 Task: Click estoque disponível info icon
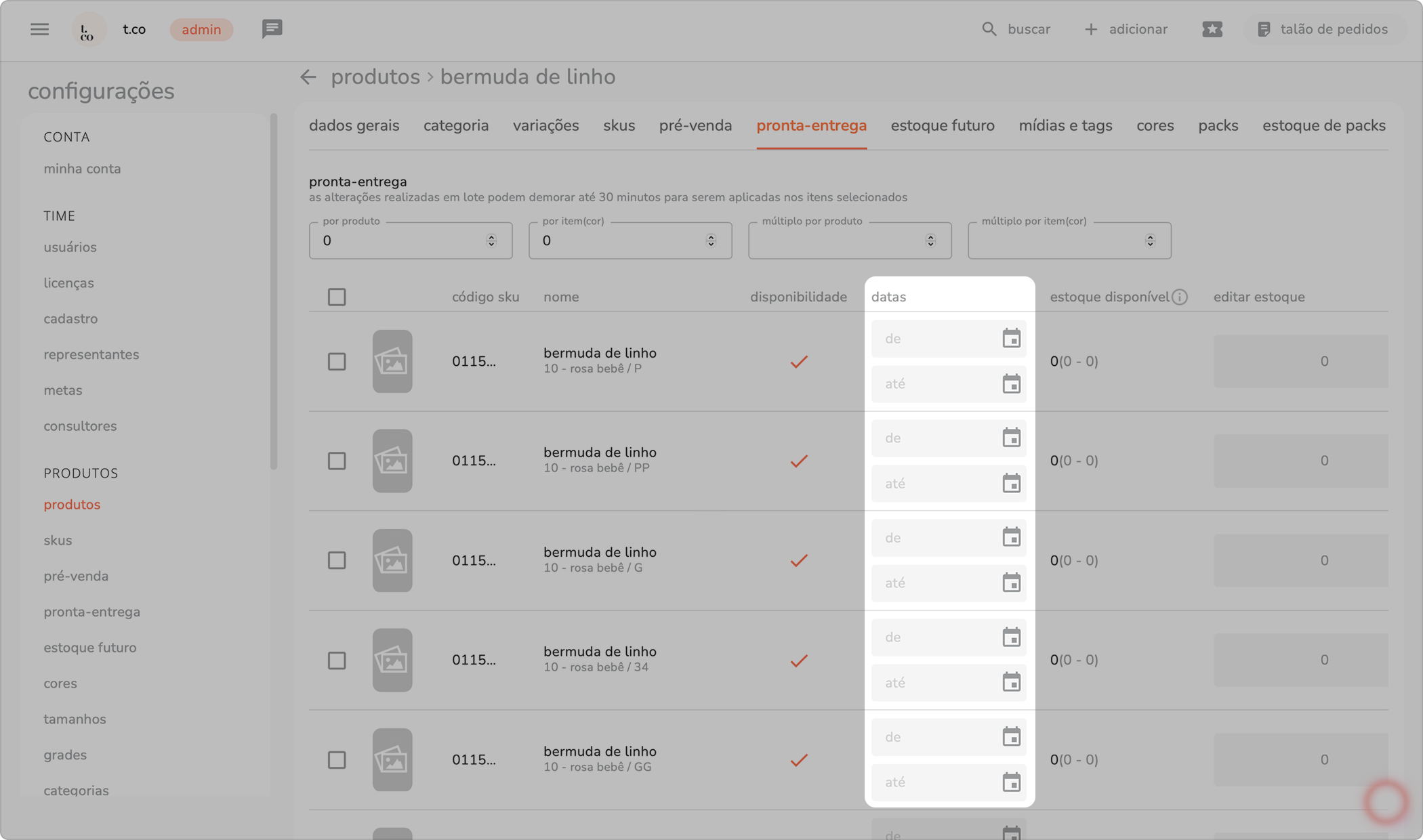point(1180,297)
